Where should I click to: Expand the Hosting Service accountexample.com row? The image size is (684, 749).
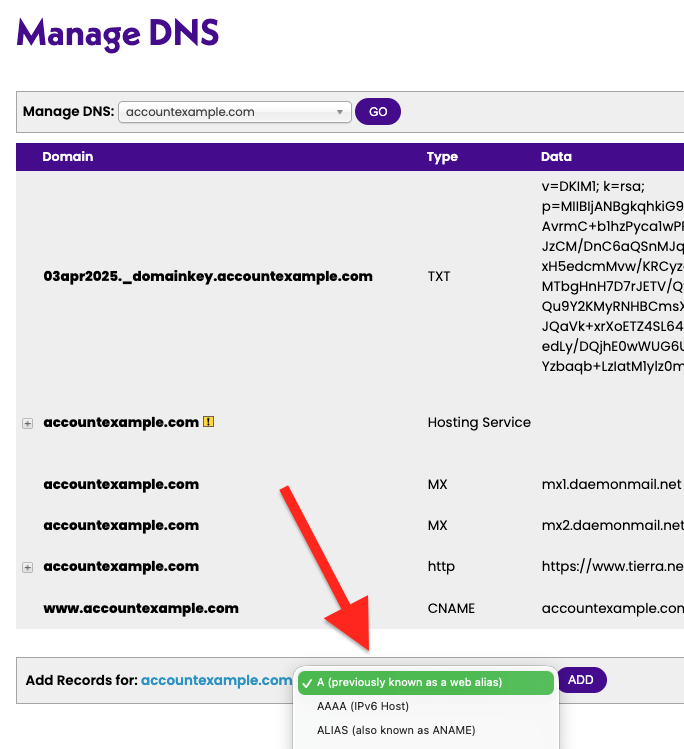click(x=28, y=424)
